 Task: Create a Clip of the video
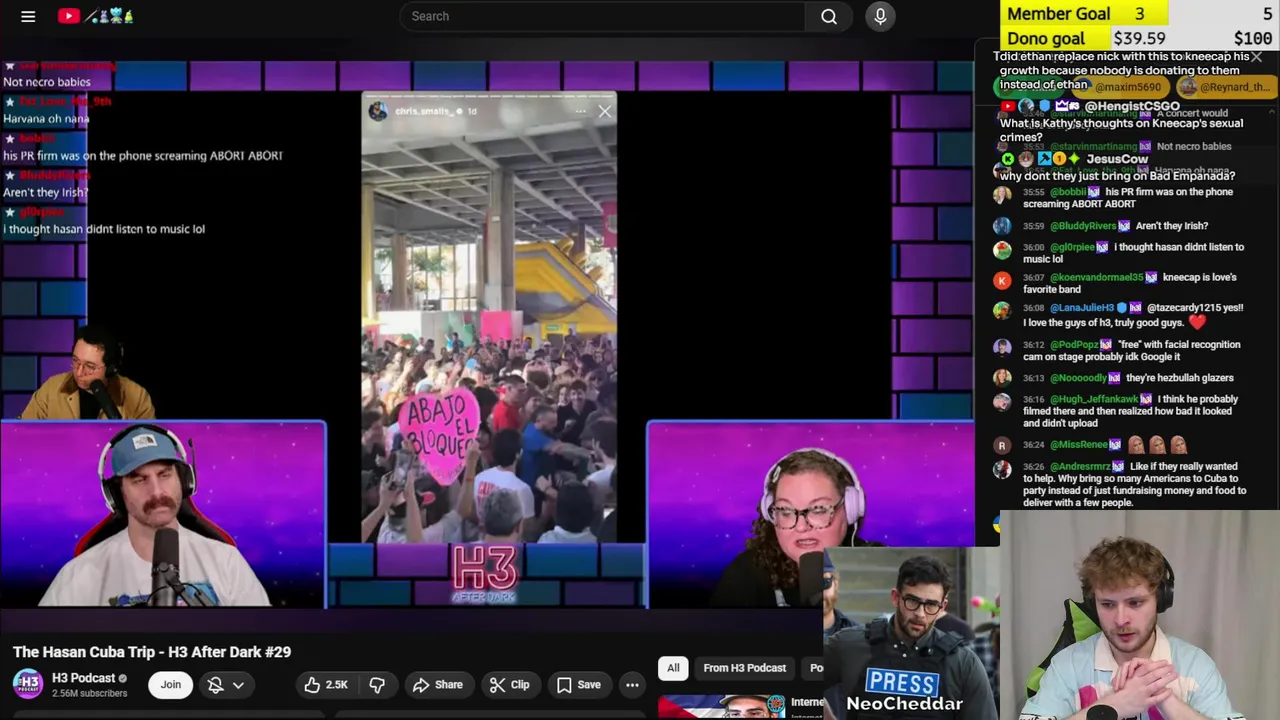(x=509, y=685)
